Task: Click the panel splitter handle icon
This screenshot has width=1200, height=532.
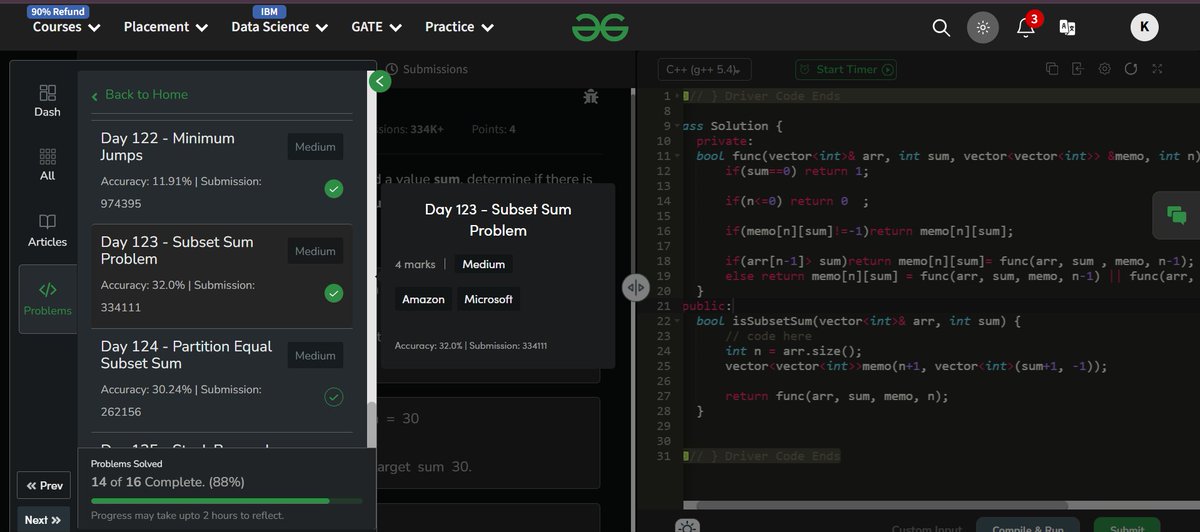Action: click(x=636, y=288)
